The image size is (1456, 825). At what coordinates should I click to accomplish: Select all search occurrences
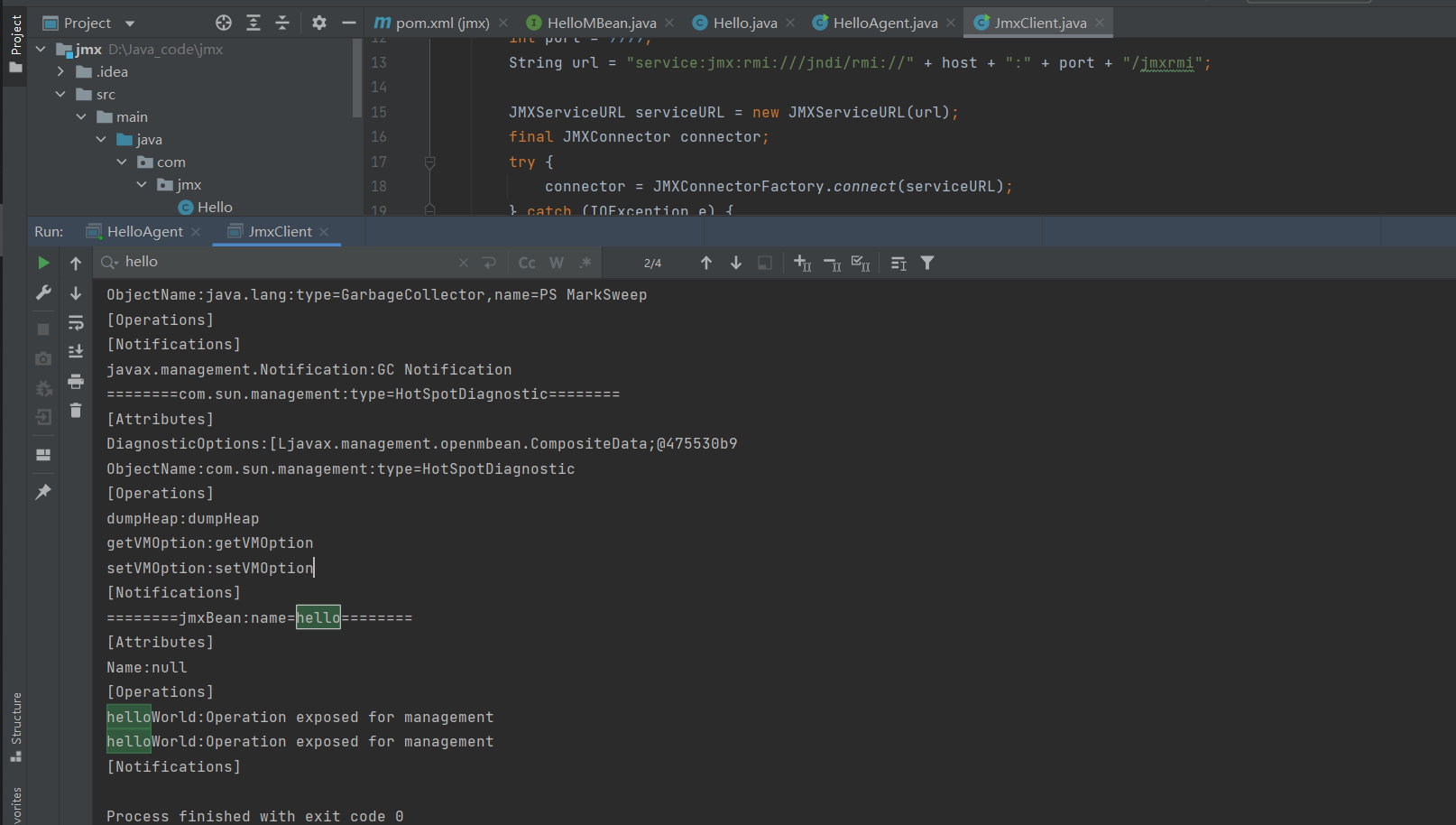click(x=861, y=263)
